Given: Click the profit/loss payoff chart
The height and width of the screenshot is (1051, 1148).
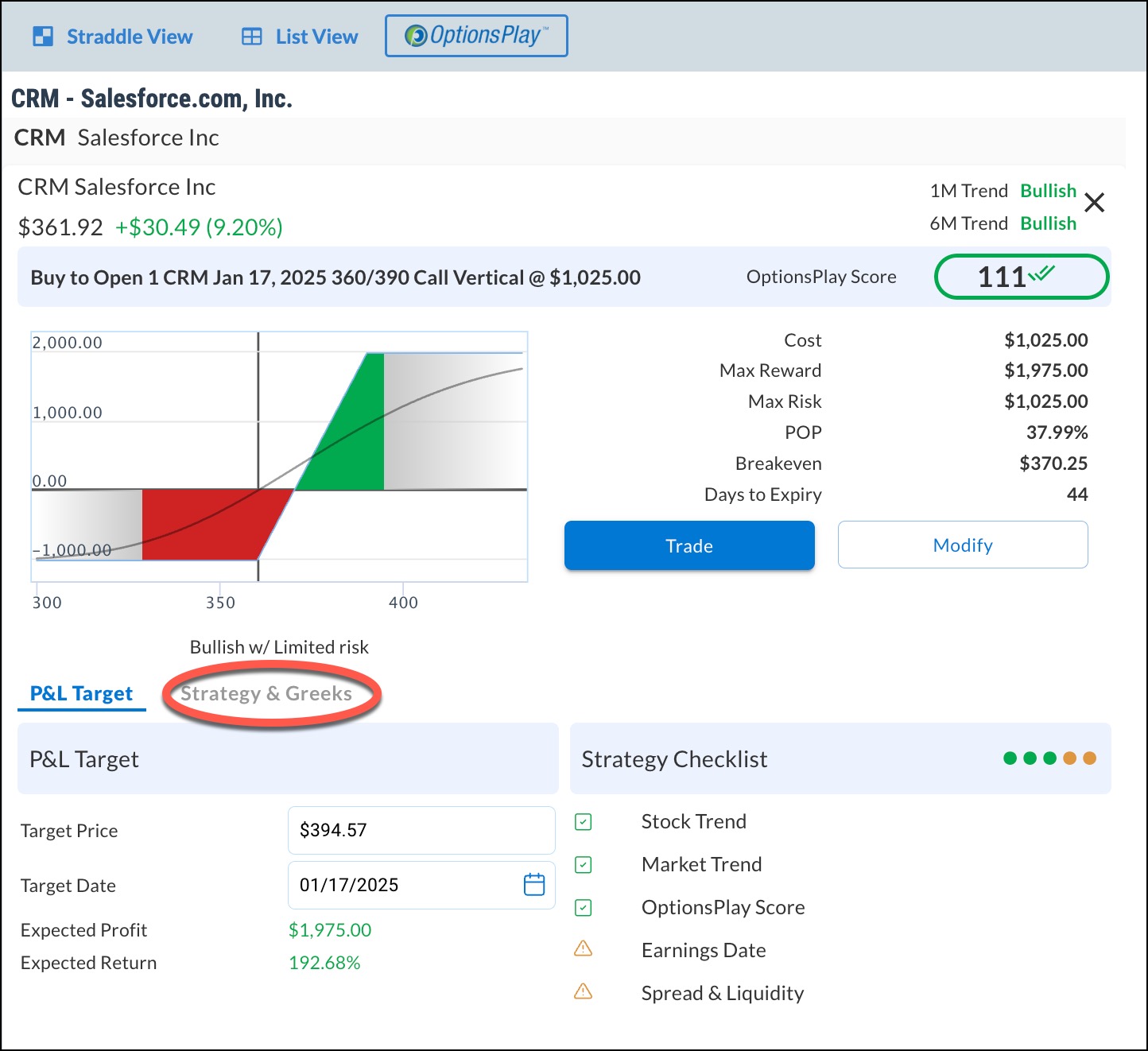Looking at the screenshot, I should 279,456.
